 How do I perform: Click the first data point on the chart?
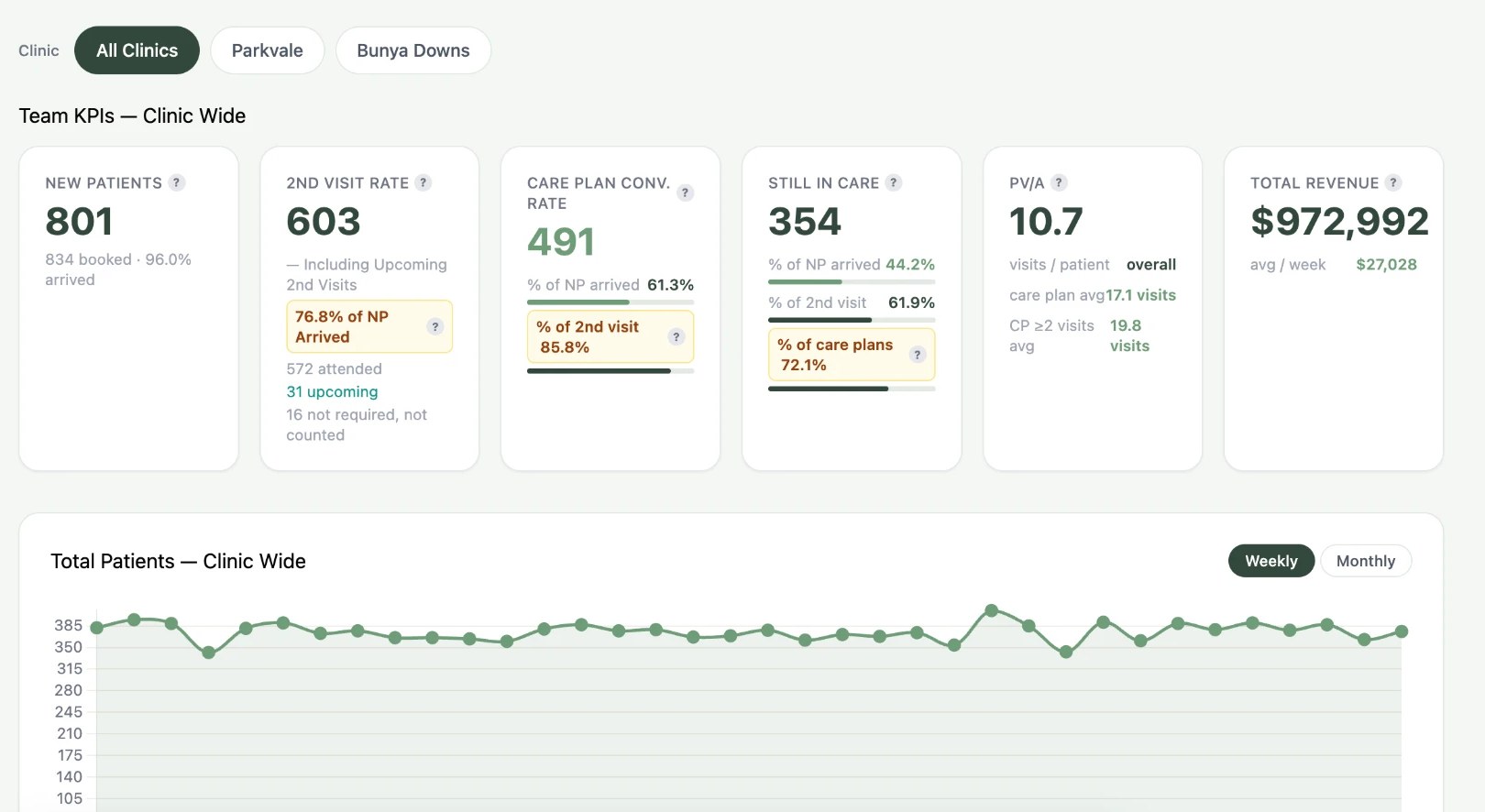click(x=96, y=628)
